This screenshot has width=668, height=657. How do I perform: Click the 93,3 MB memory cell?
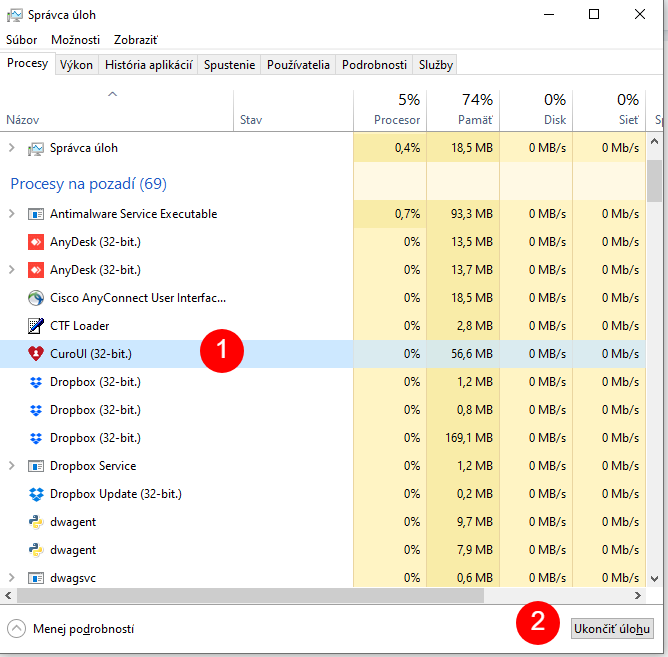(x=463, y=214)
